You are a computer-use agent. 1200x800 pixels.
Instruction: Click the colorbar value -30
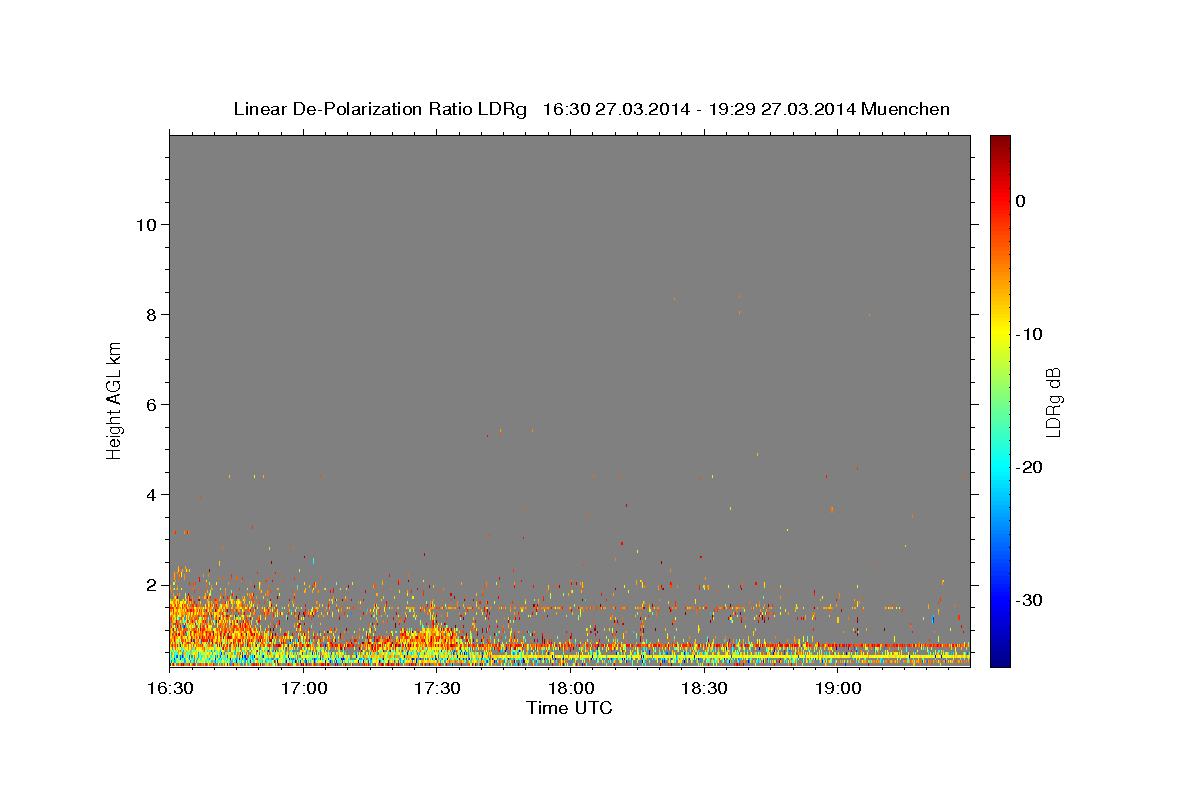pos(1029,600)
